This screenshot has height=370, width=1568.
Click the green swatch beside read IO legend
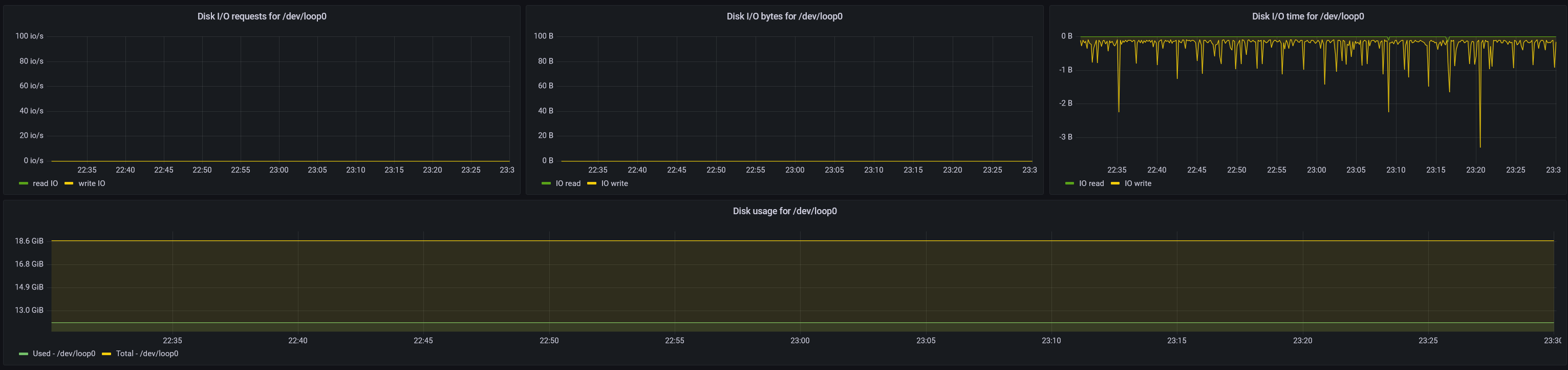click(24, 183)
